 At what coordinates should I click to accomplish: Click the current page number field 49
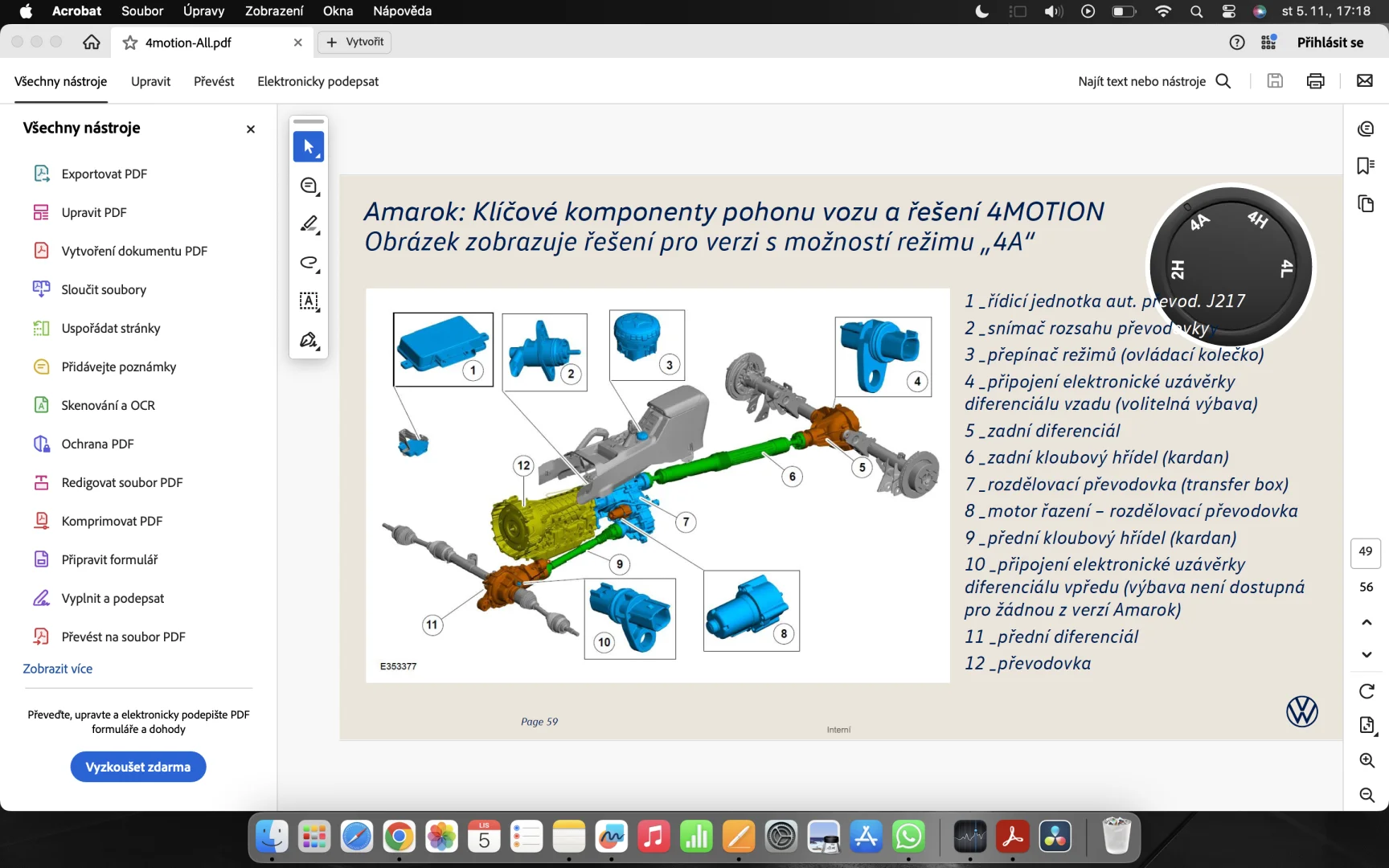(1366, 551)
